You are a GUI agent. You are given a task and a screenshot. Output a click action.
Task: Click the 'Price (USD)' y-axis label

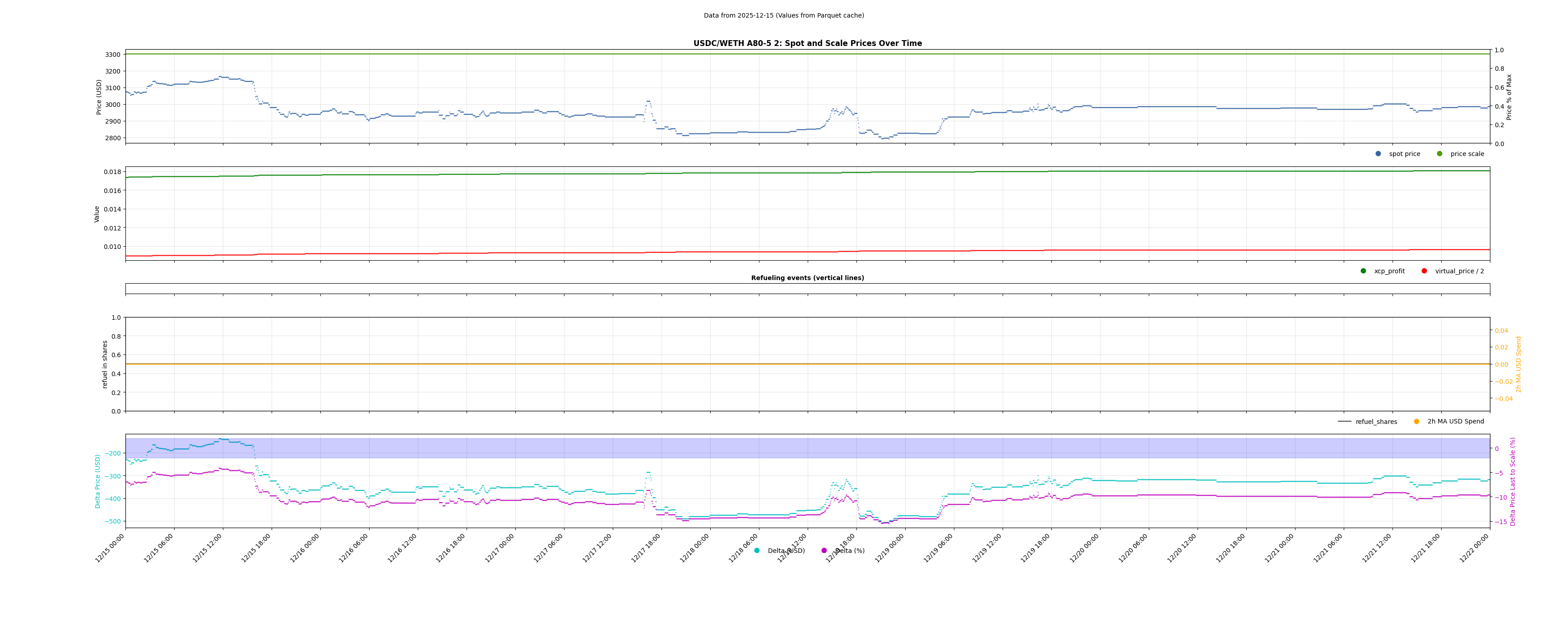(x=99, y=97)
